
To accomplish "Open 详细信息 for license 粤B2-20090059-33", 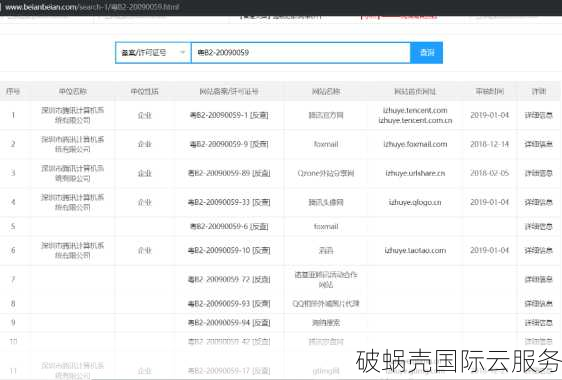I will [539, 202].
